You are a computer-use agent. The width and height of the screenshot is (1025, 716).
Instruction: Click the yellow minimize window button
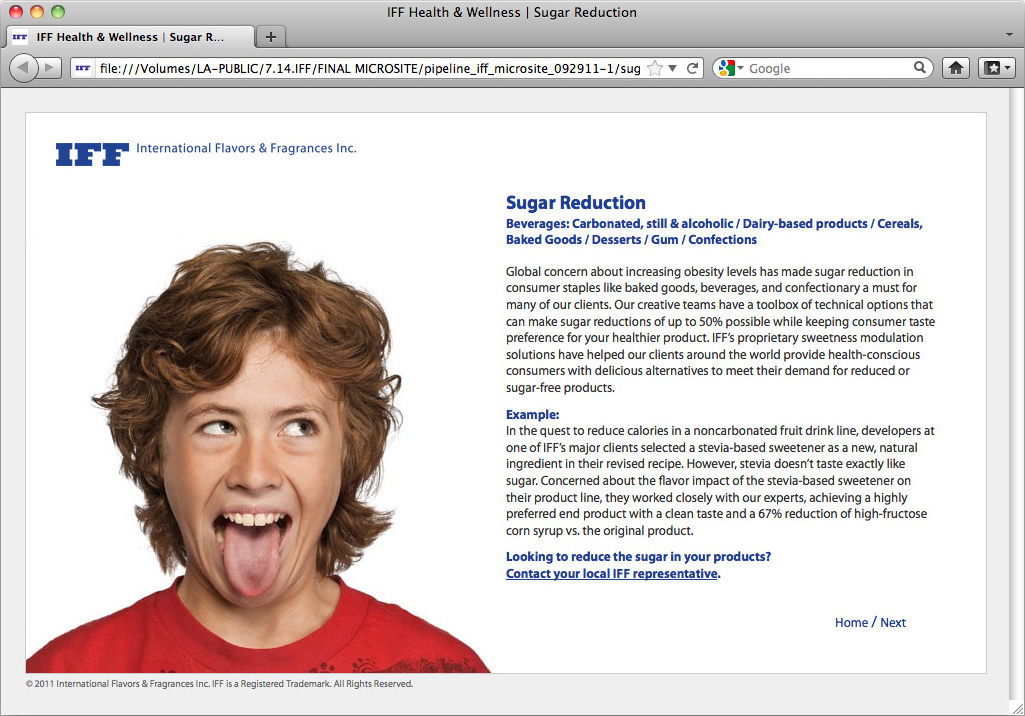tap(37, 12)
